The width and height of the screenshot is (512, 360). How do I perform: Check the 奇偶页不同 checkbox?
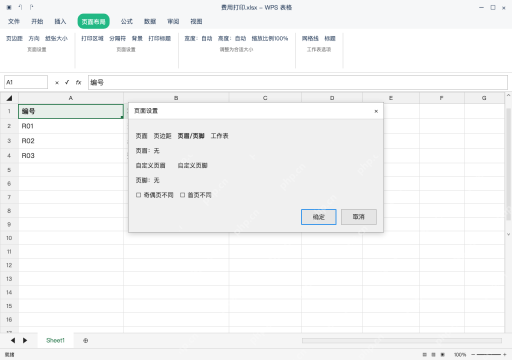[x=138, y=195]
